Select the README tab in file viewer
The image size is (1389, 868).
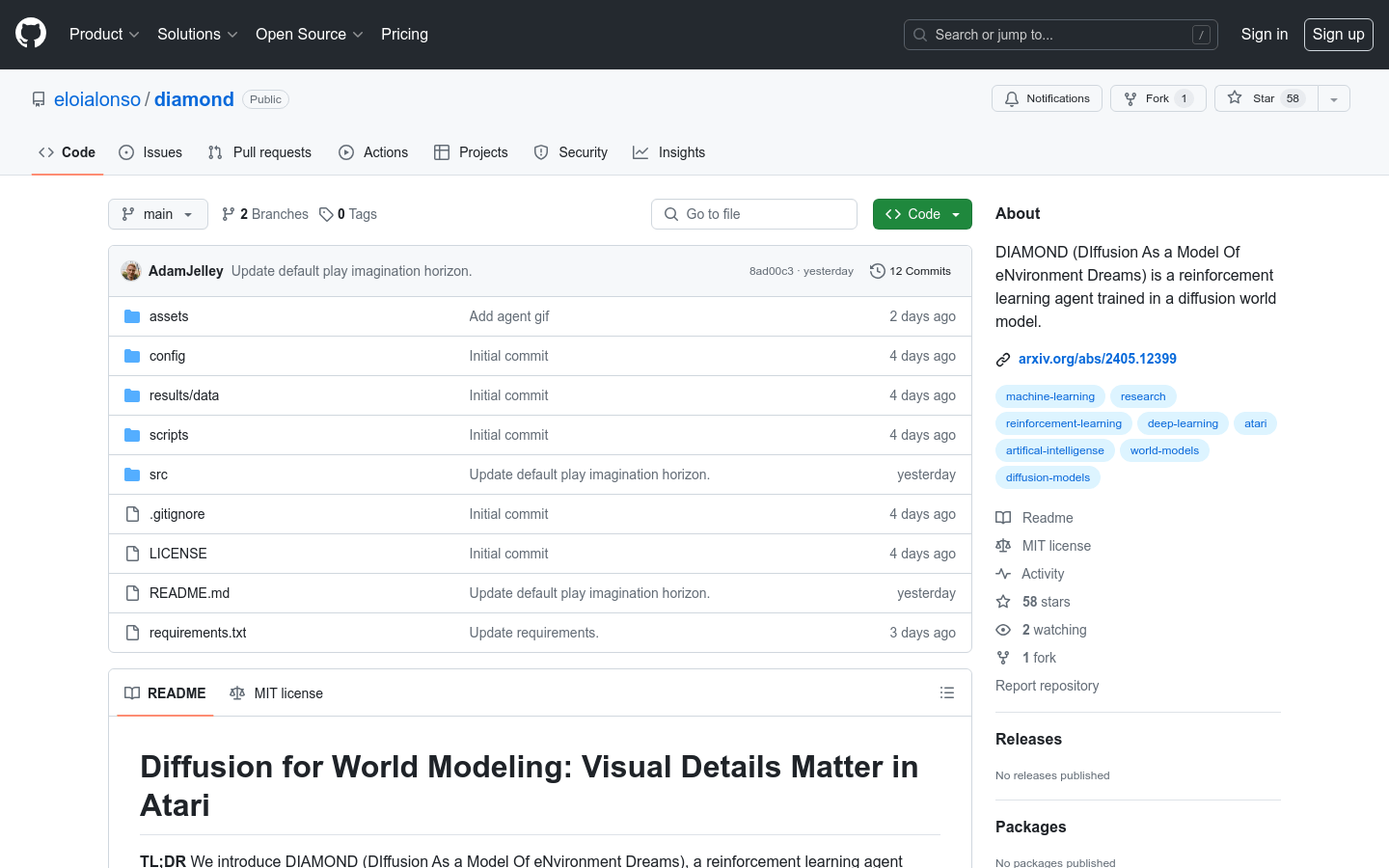(165, 693)
